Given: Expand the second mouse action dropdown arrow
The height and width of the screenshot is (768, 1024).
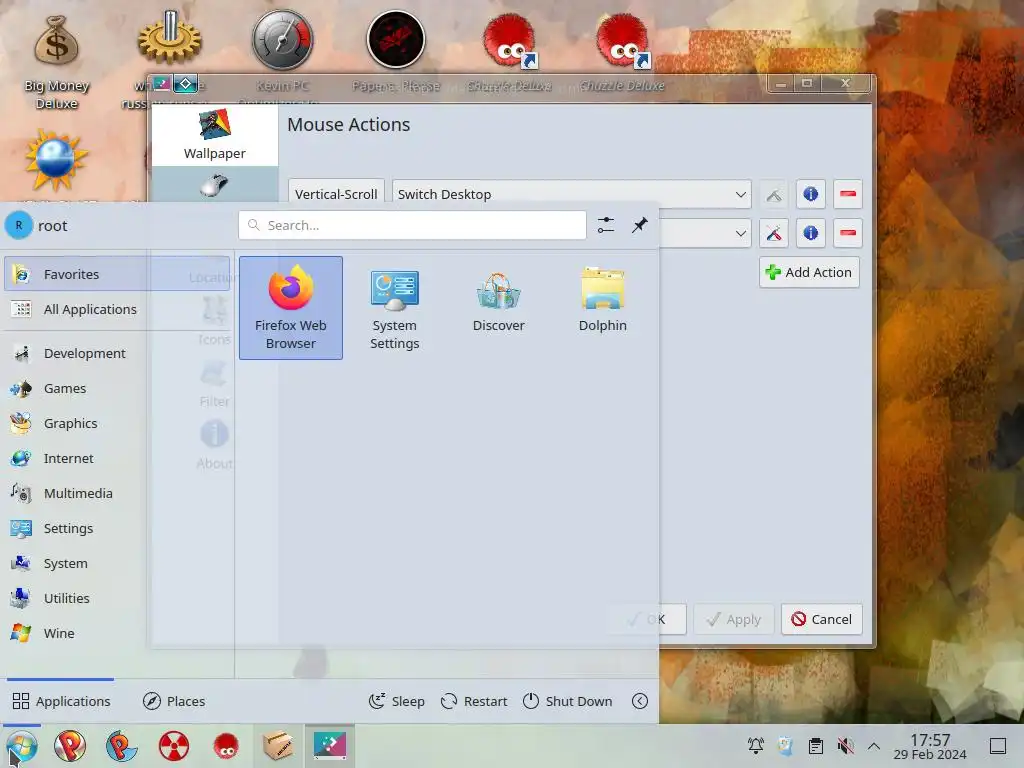Looking at the screenshot, I should (x=741, y=233).
